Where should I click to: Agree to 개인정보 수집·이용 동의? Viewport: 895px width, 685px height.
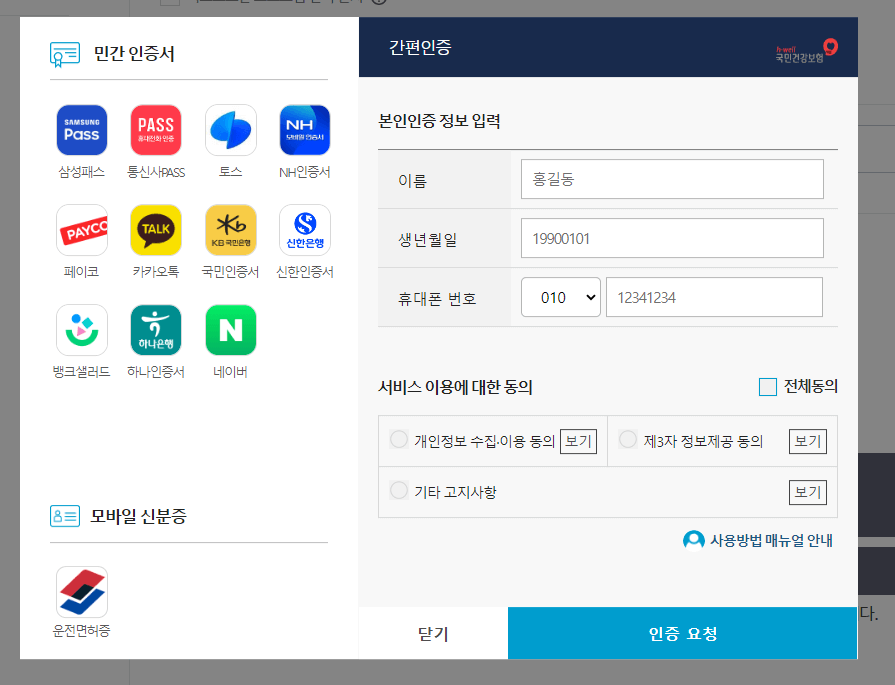click(398, 440)
